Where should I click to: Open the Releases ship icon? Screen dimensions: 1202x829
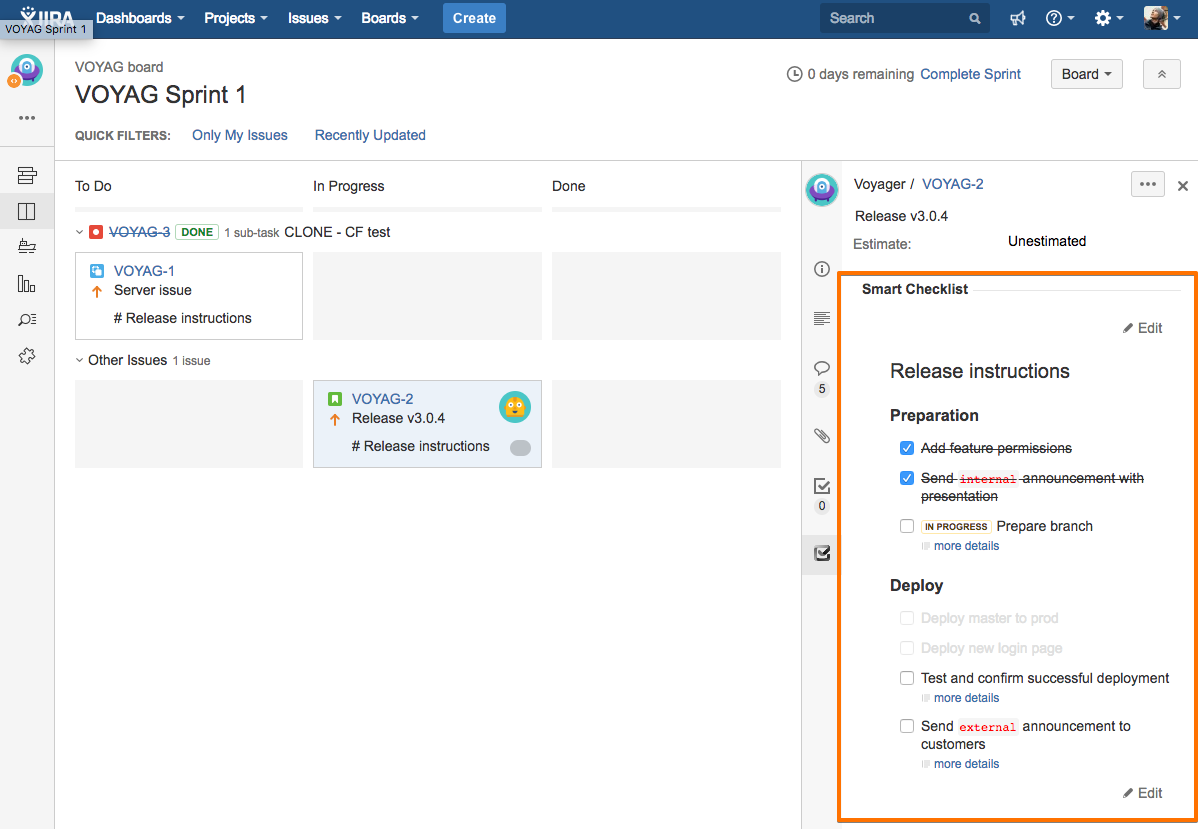[27, 246]
